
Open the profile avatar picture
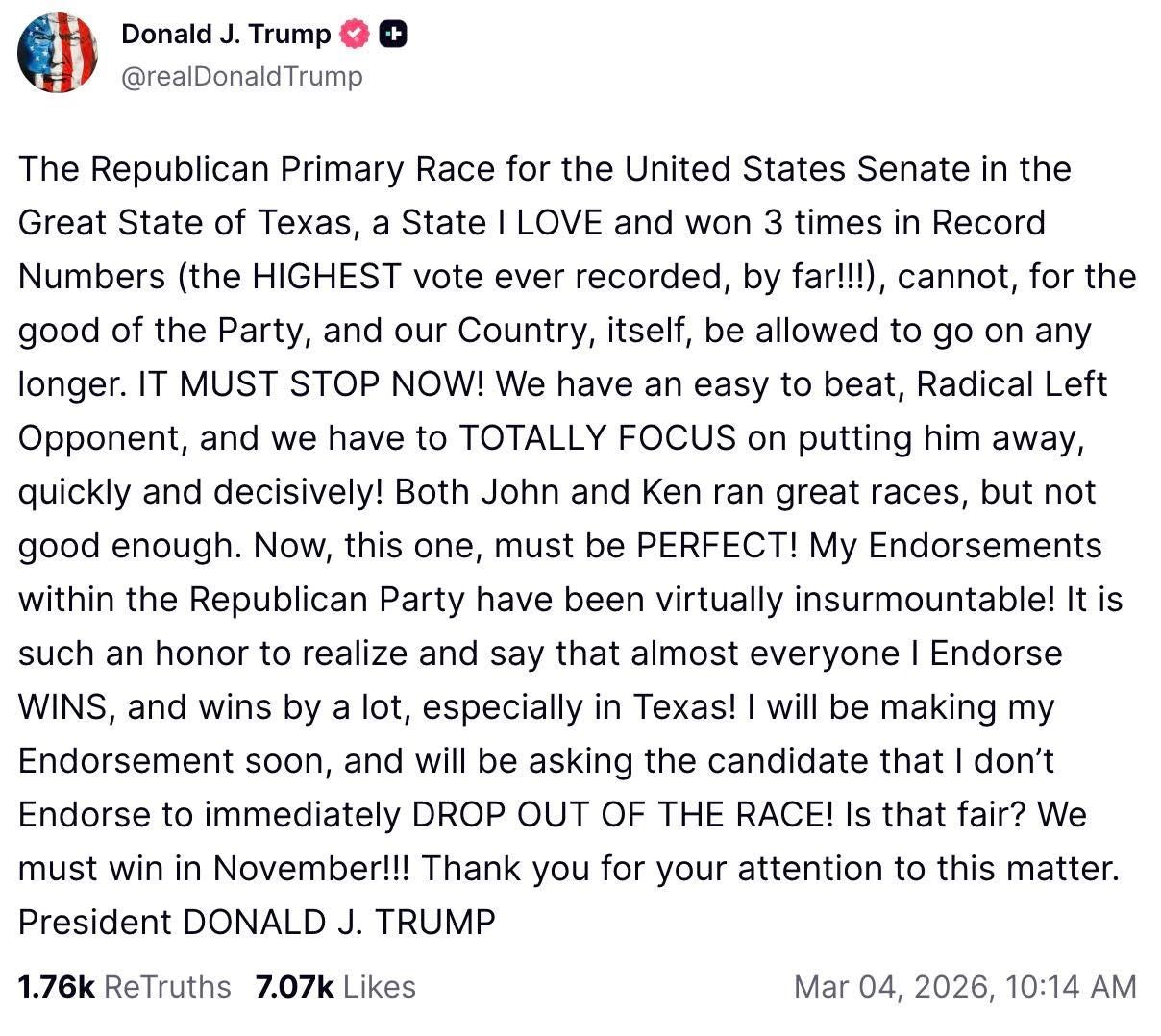(58, 54)
